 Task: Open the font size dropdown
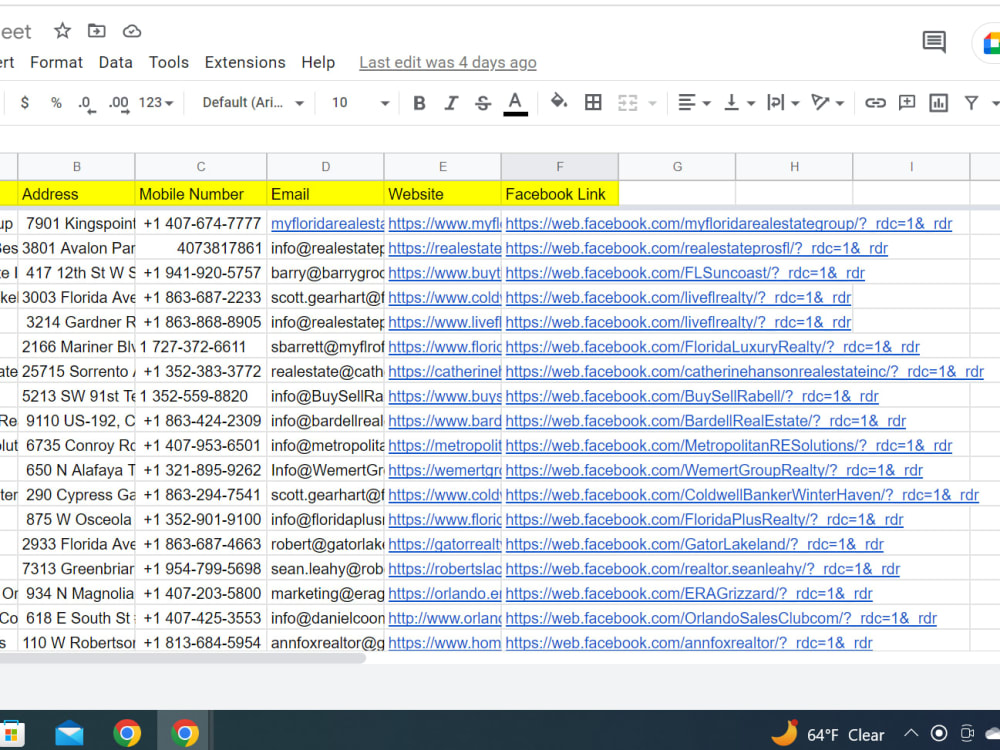tap(360, 103)
